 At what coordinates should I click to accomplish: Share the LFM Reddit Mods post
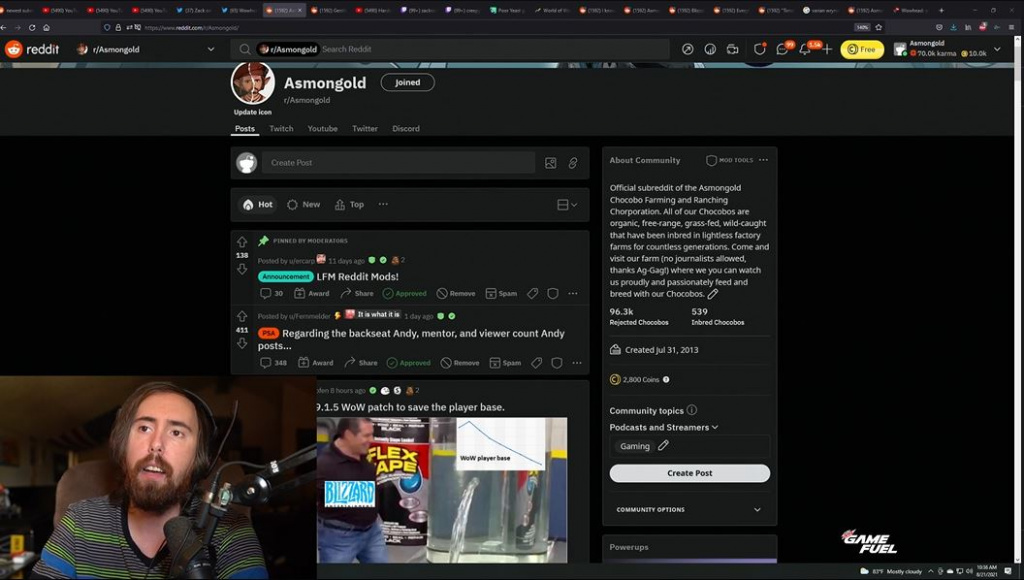pos(357,293)
